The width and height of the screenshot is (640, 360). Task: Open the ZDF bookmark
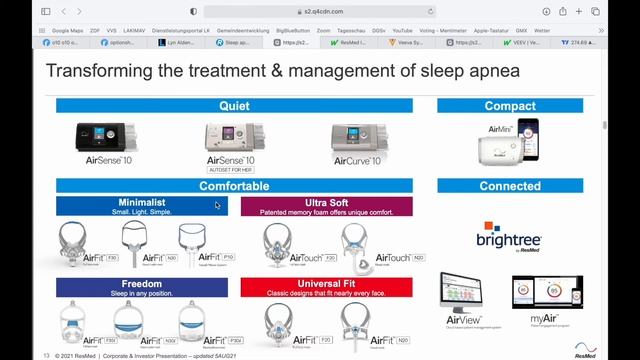95,31
